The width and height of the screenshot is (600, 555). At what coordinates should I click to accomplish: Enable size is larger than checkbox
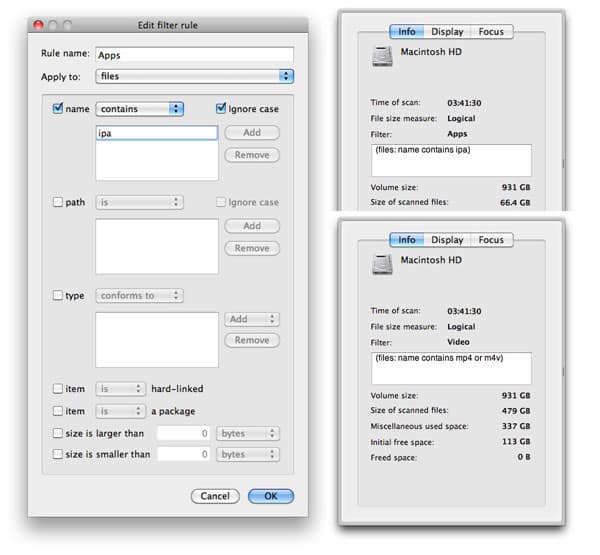[x=57, y=433]
